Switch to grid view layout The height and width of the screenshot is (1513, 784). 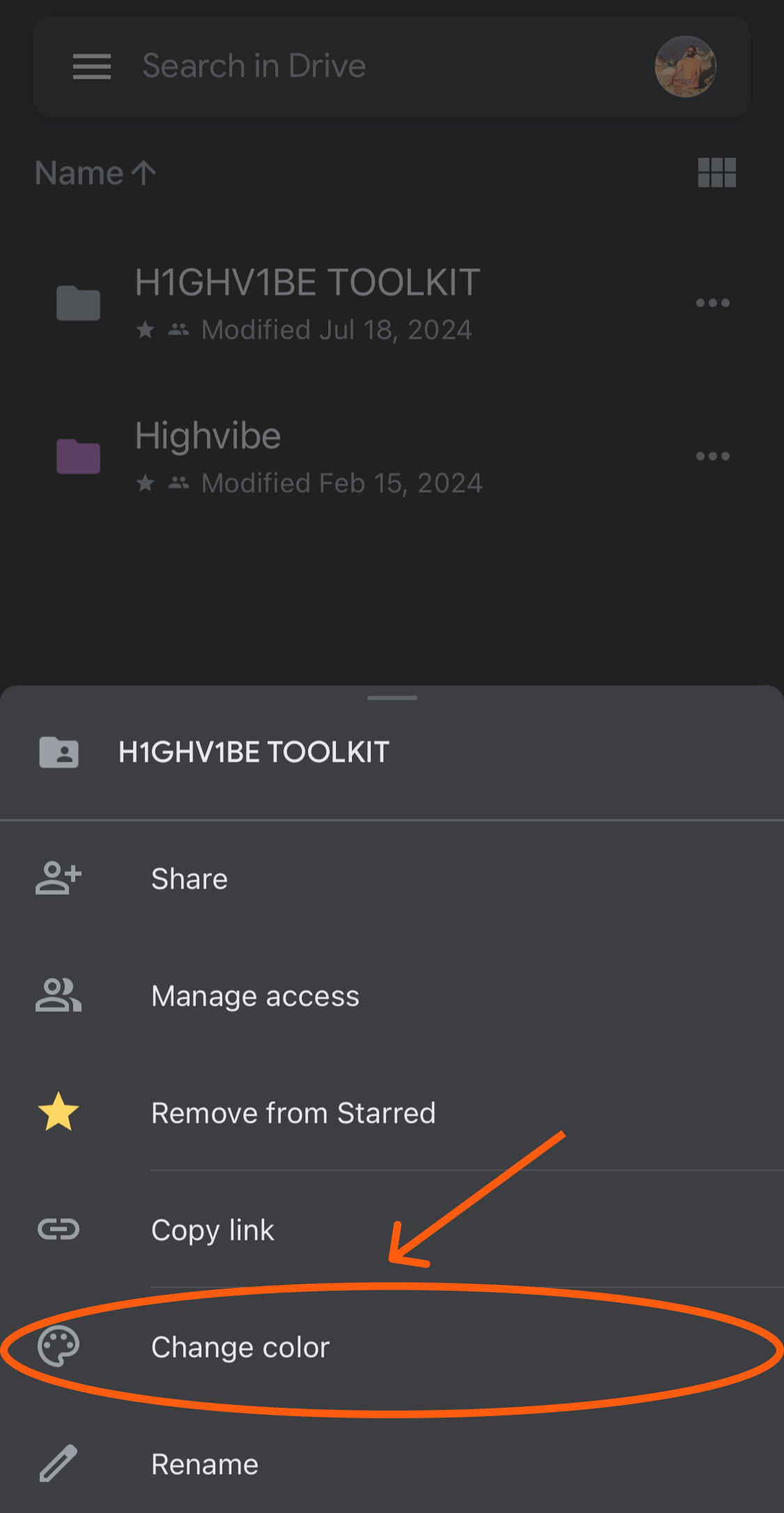pyautogui.click(x=716, y=172)
